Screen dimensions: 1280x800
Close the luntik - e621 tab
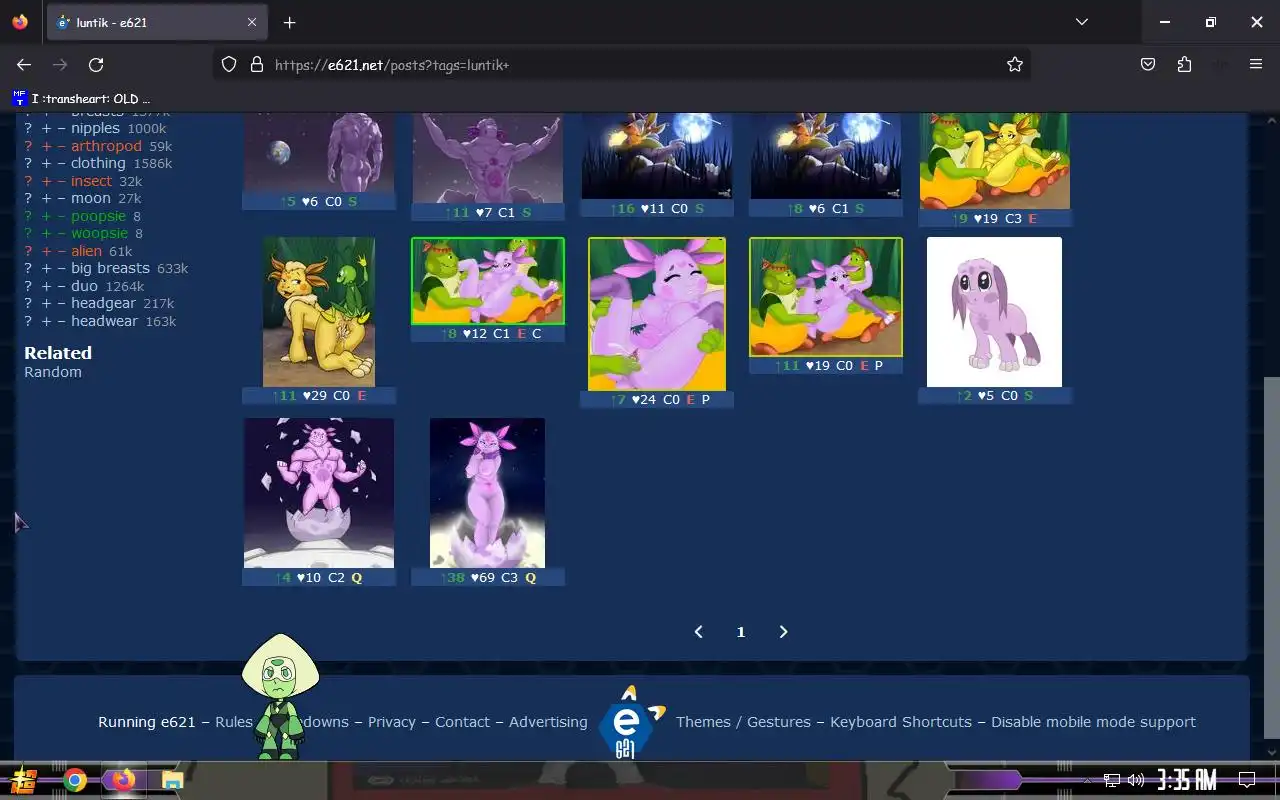[252, 22]
